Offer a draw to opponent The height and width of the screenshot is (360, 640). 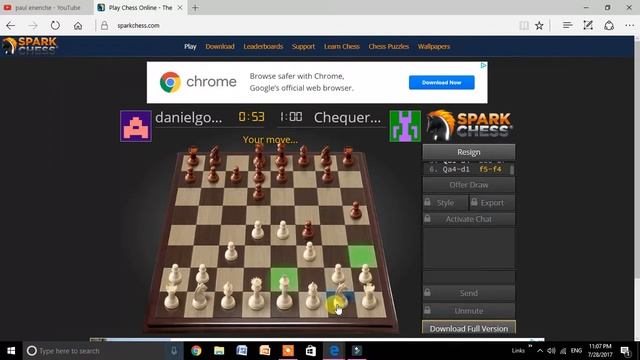coord(469,185)
